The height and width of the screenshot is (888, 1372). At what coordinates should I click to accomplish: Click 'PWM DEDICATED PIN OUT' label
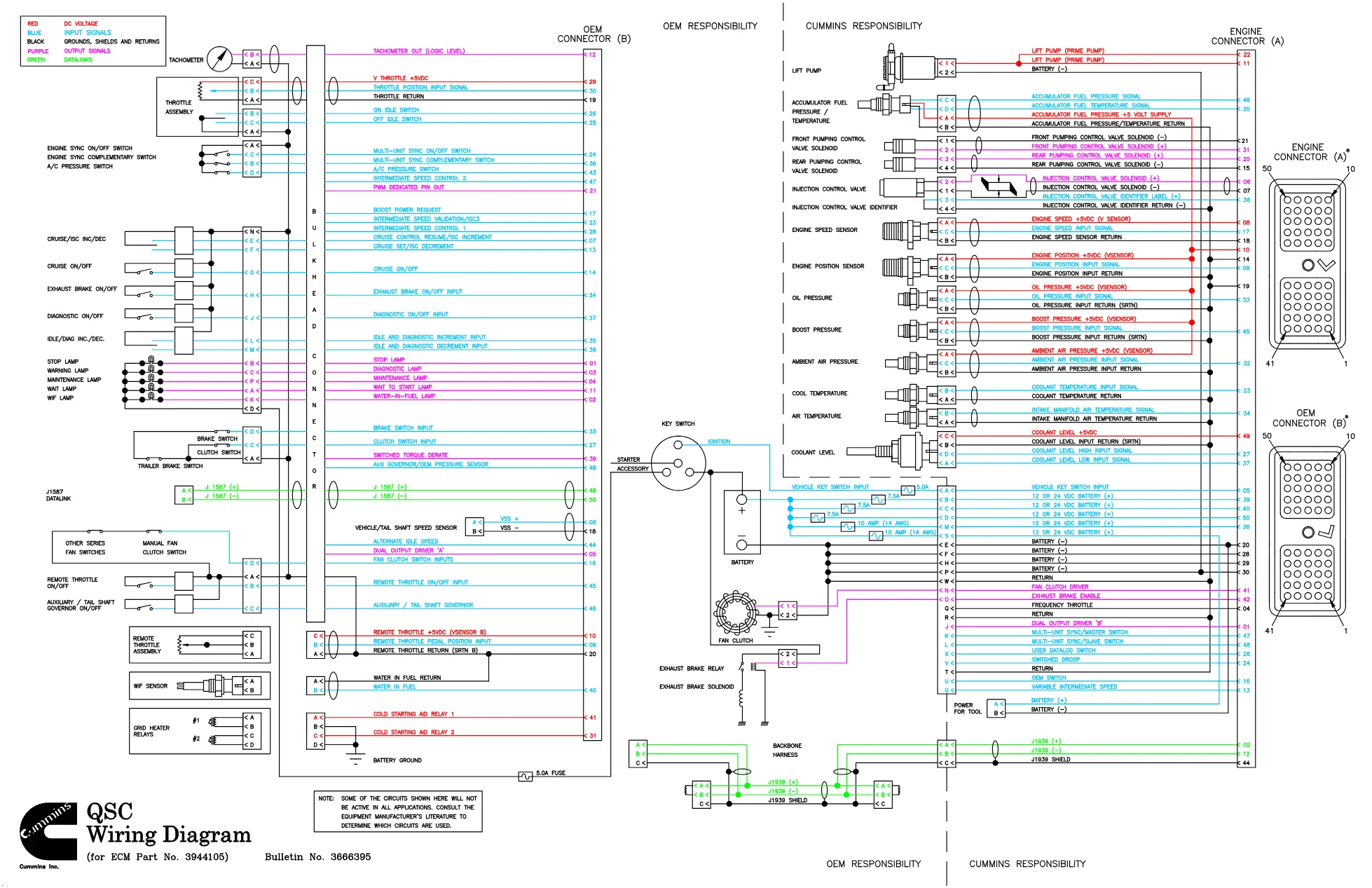409,188
